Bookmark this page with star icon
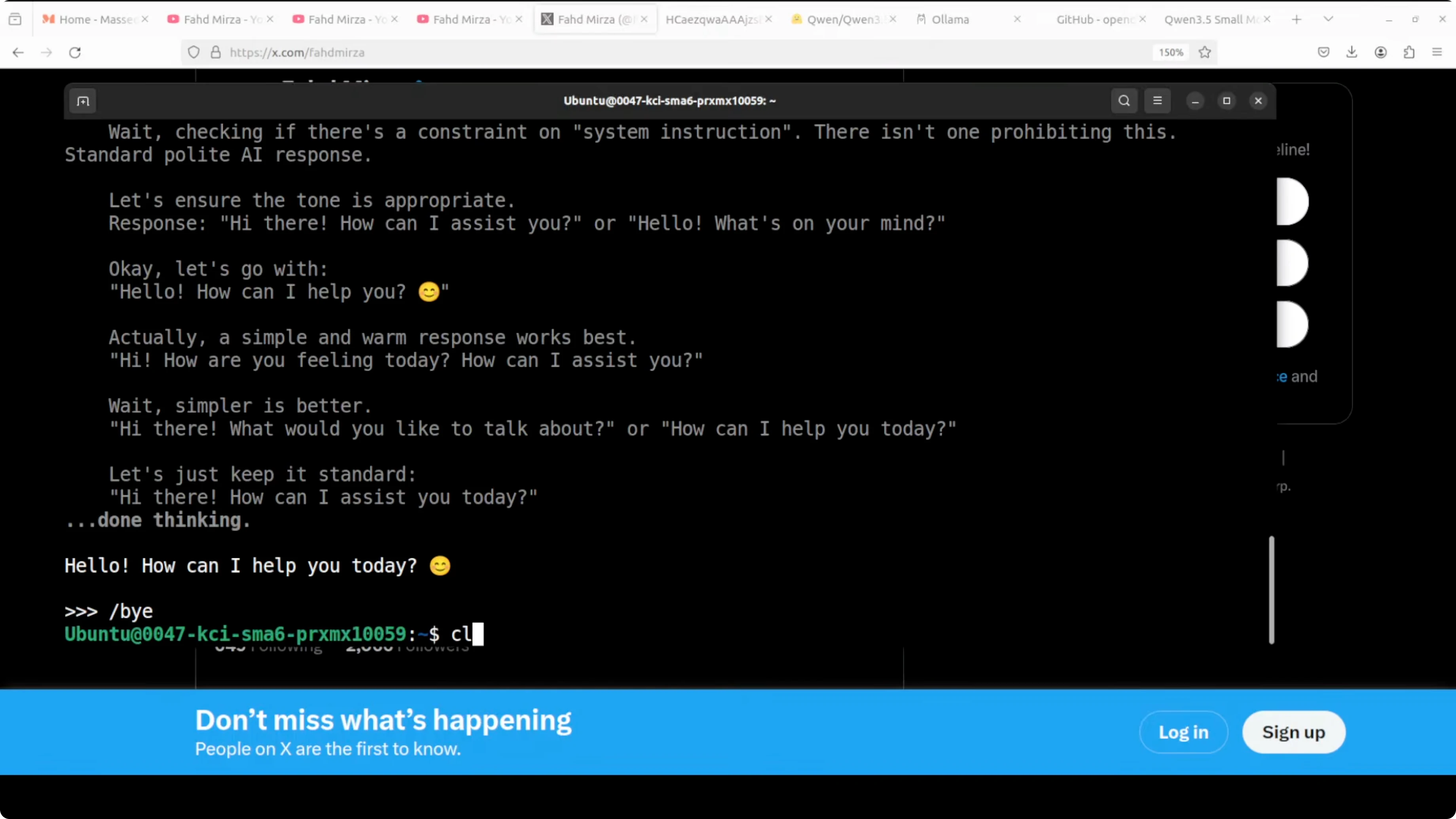Image resolution: width=1456 pixels, height=819 pixels. 1204,53
